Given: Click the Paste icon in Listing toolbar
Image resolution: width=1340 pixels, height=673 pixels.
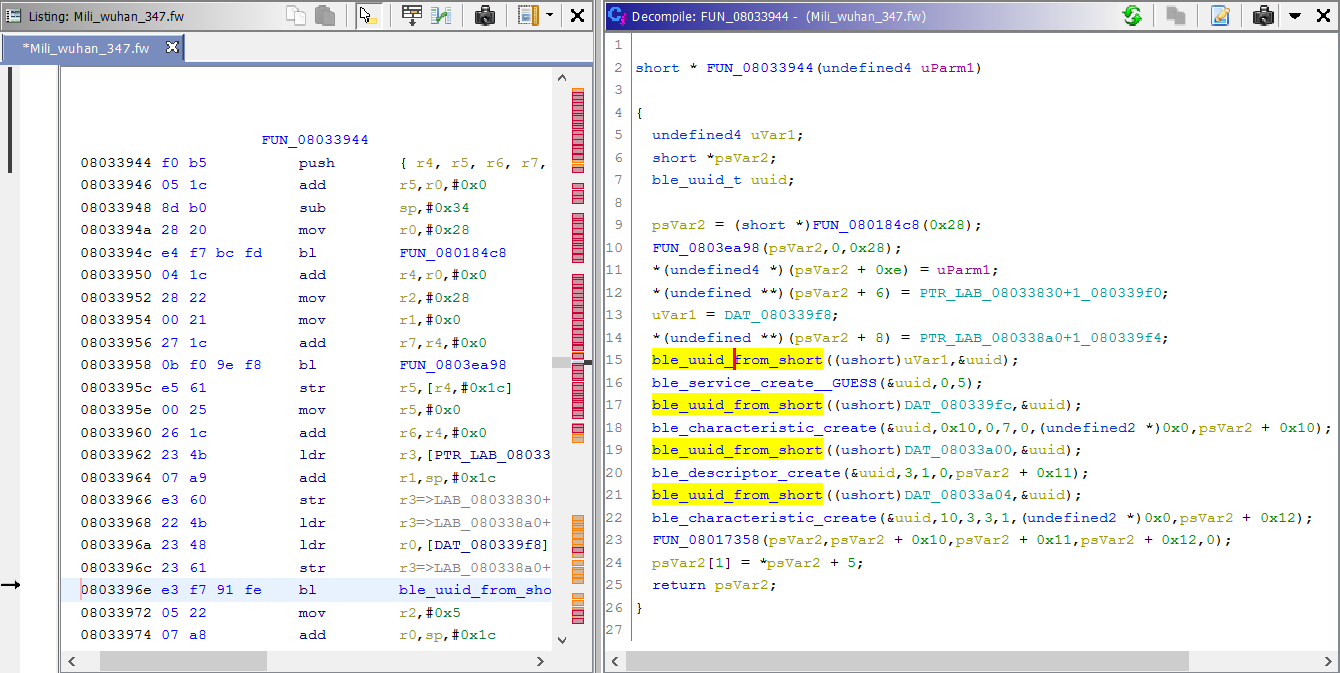Looking at the screenshot, I should (325, 15).
